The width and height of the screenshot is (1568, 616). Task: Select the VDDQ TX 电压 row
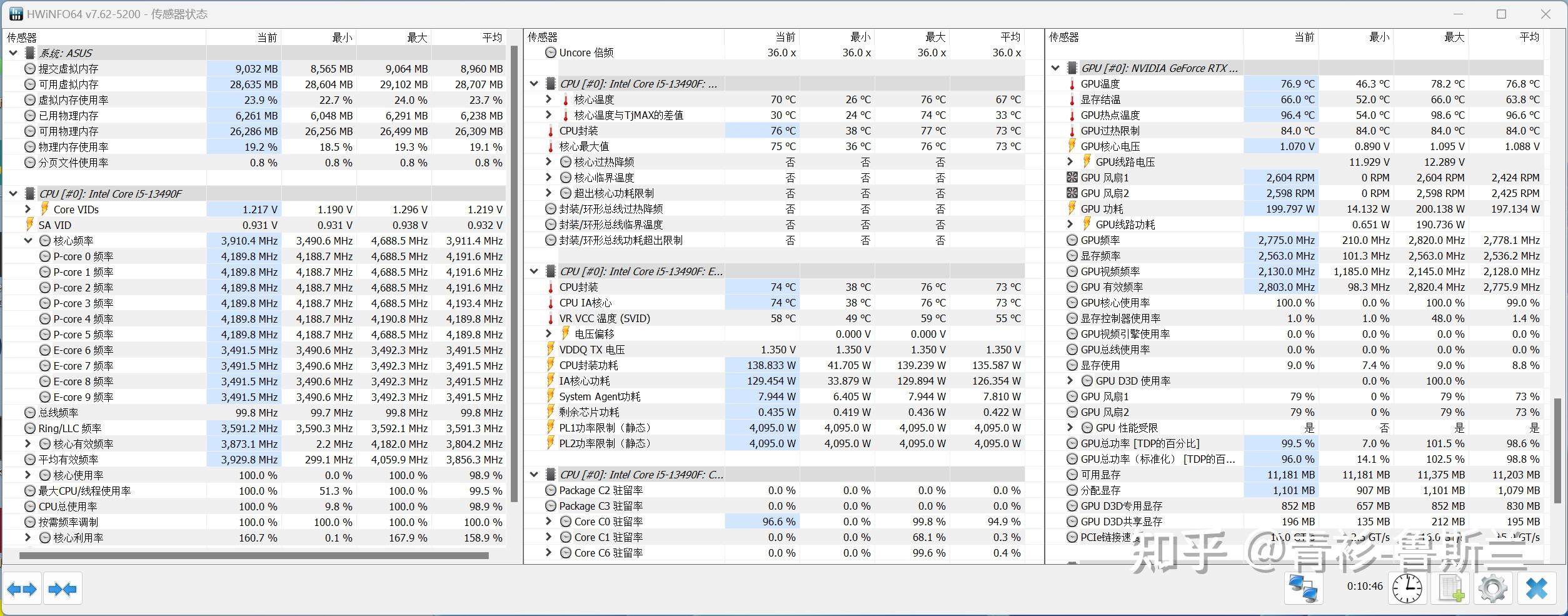(x=775, y=350)
